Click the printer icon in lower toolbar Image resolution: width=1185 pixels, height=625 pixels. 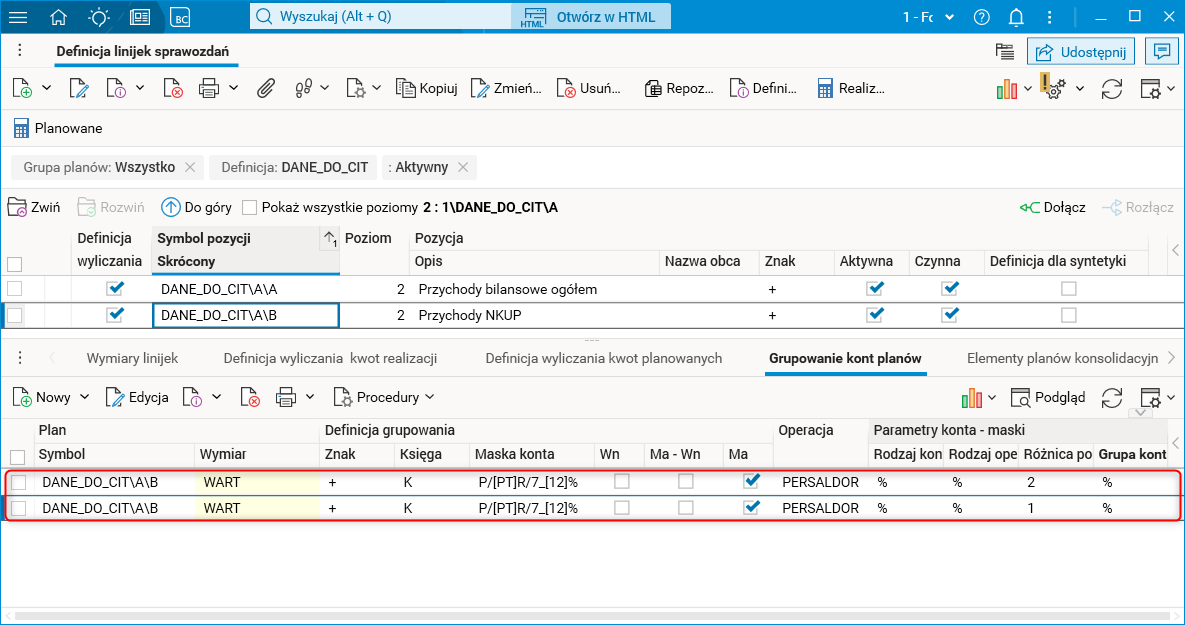tap(286, 398)
